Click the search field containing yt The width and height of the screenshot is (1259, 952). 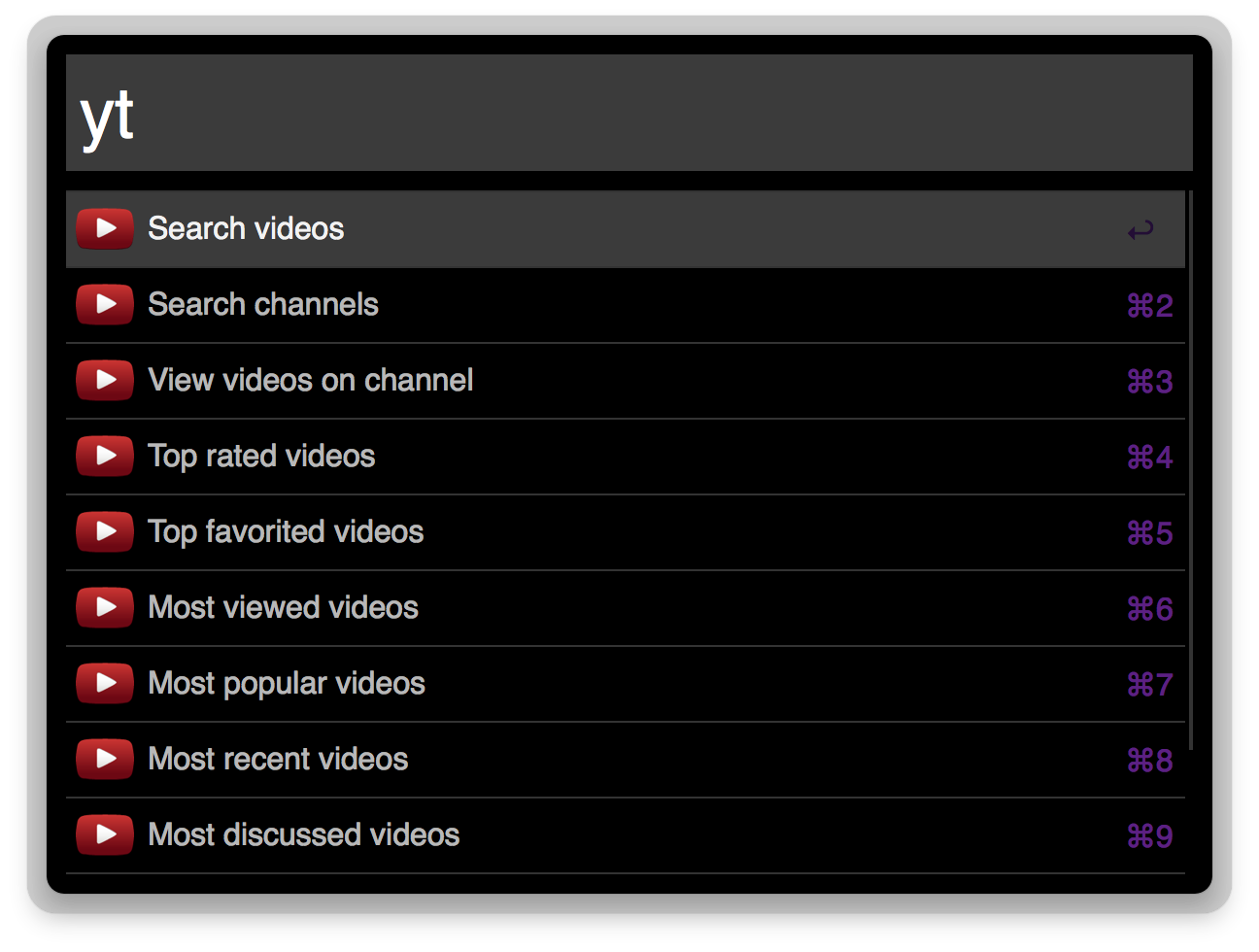[x=629, y=113]
